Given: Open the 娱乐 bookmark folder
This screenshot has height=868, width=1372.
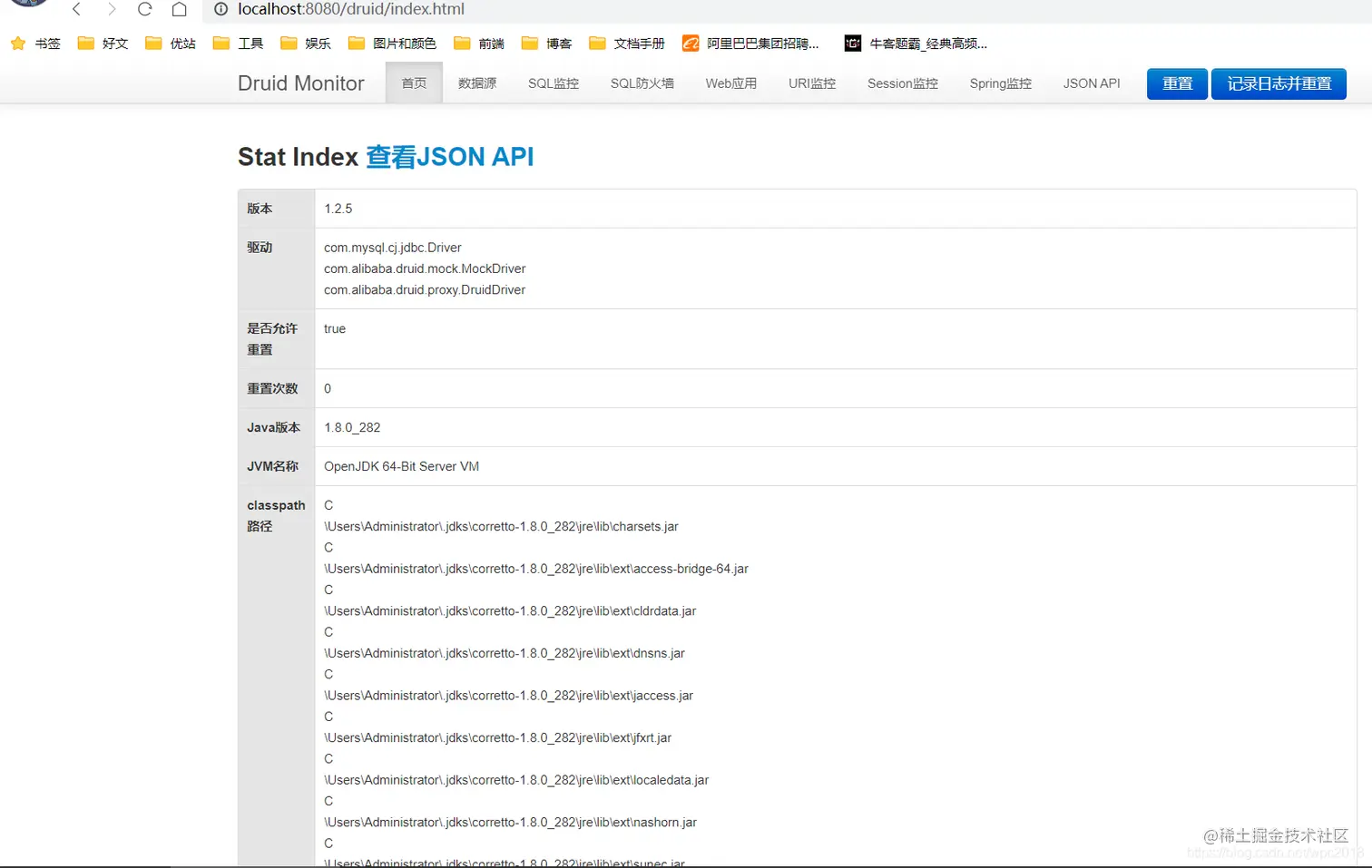Looking at the screenshot, I should tap(306, 44).
